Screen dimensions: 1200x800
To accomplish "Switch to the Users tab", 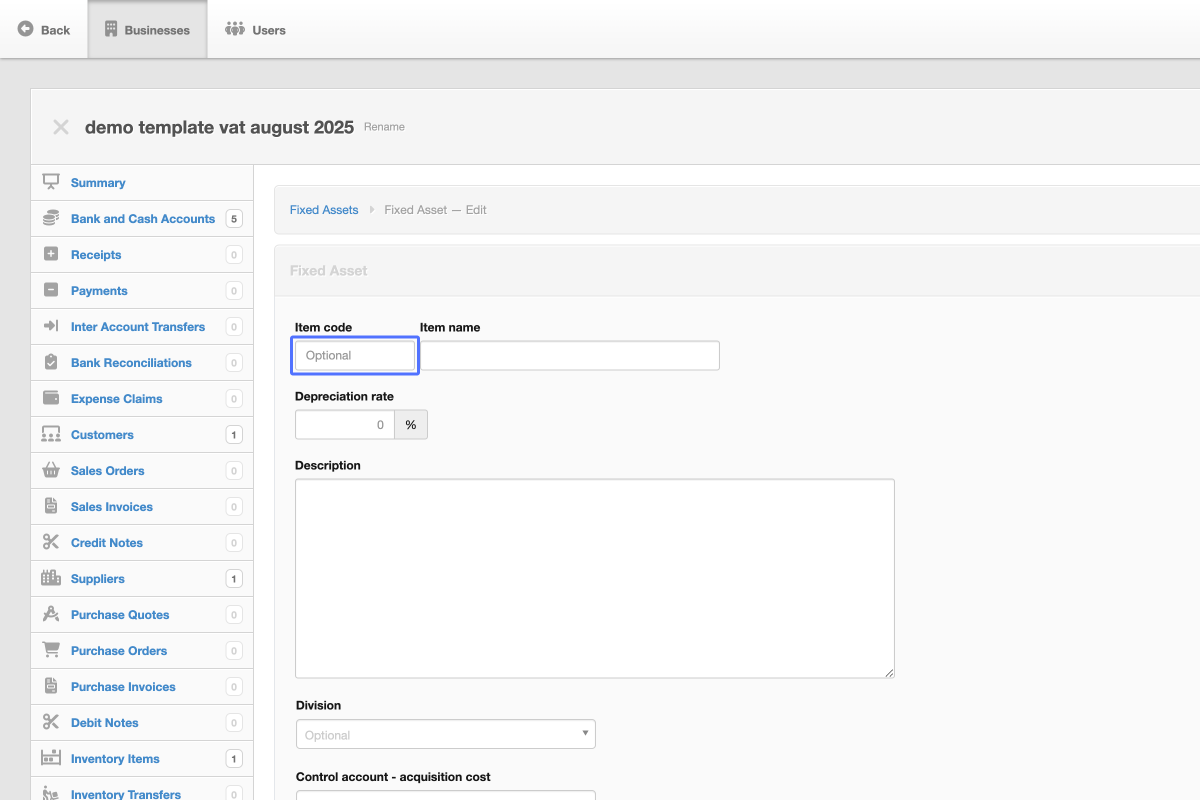I will pos(256,30).
